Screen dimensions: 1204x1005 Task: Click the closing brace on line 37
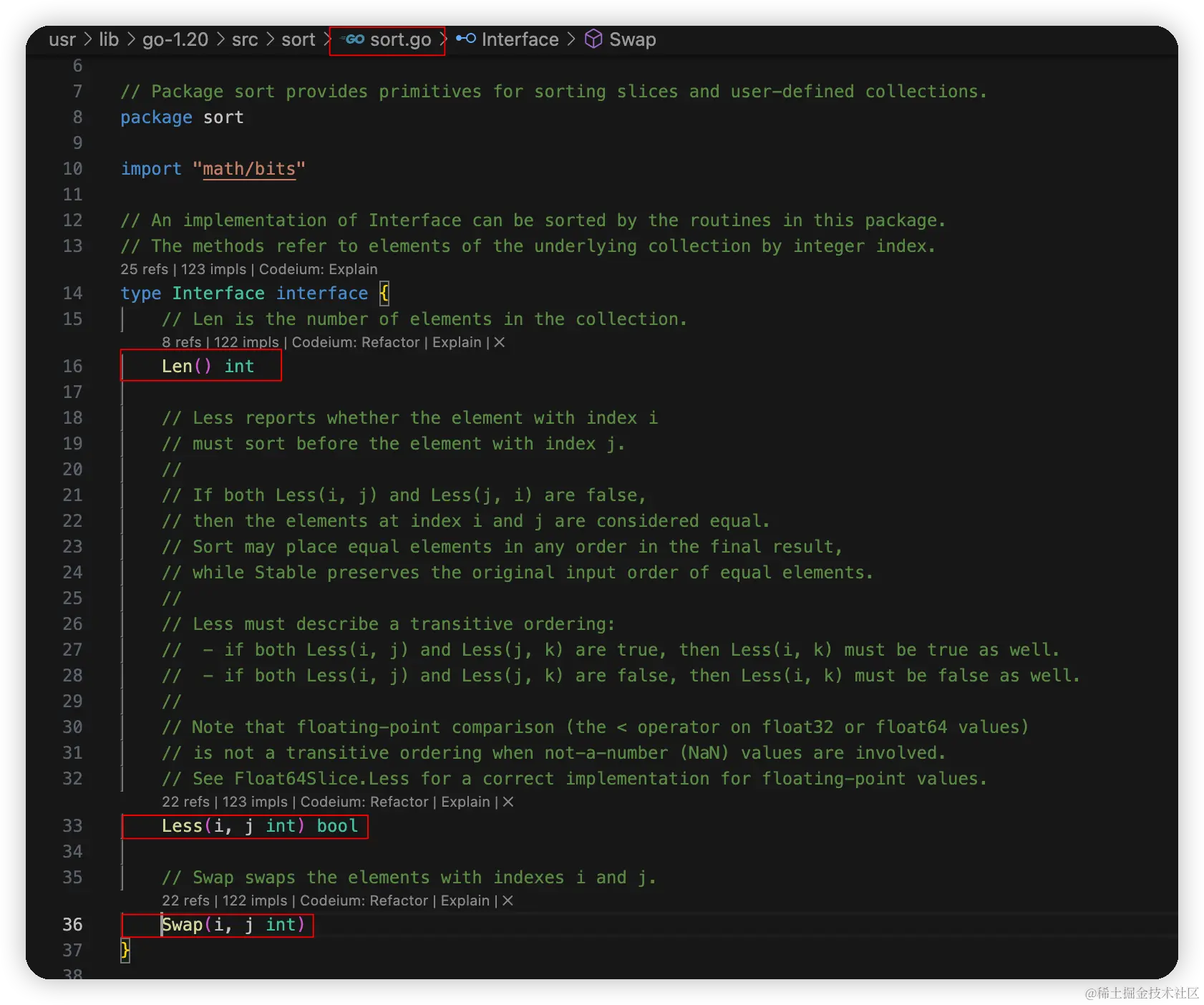[125, 951]
